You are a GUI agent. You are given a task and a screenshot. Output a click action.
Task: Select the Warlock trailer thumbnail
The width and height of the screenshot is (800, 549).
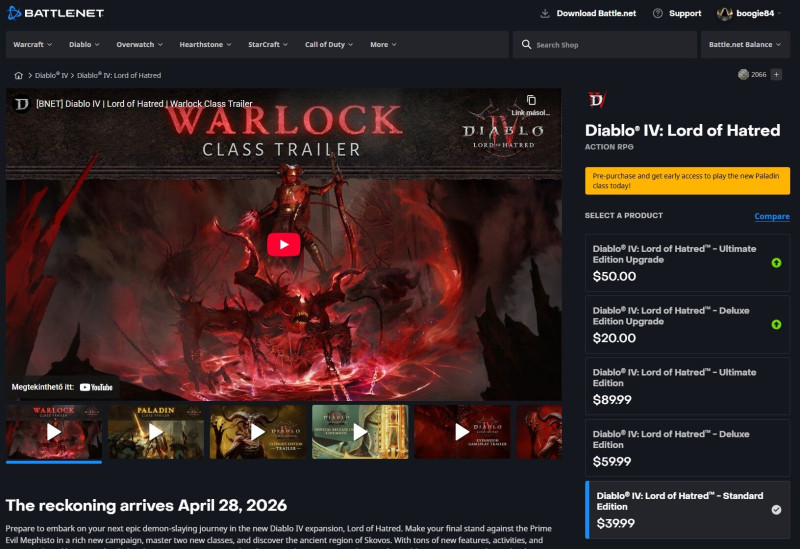[x=54, y=432]
